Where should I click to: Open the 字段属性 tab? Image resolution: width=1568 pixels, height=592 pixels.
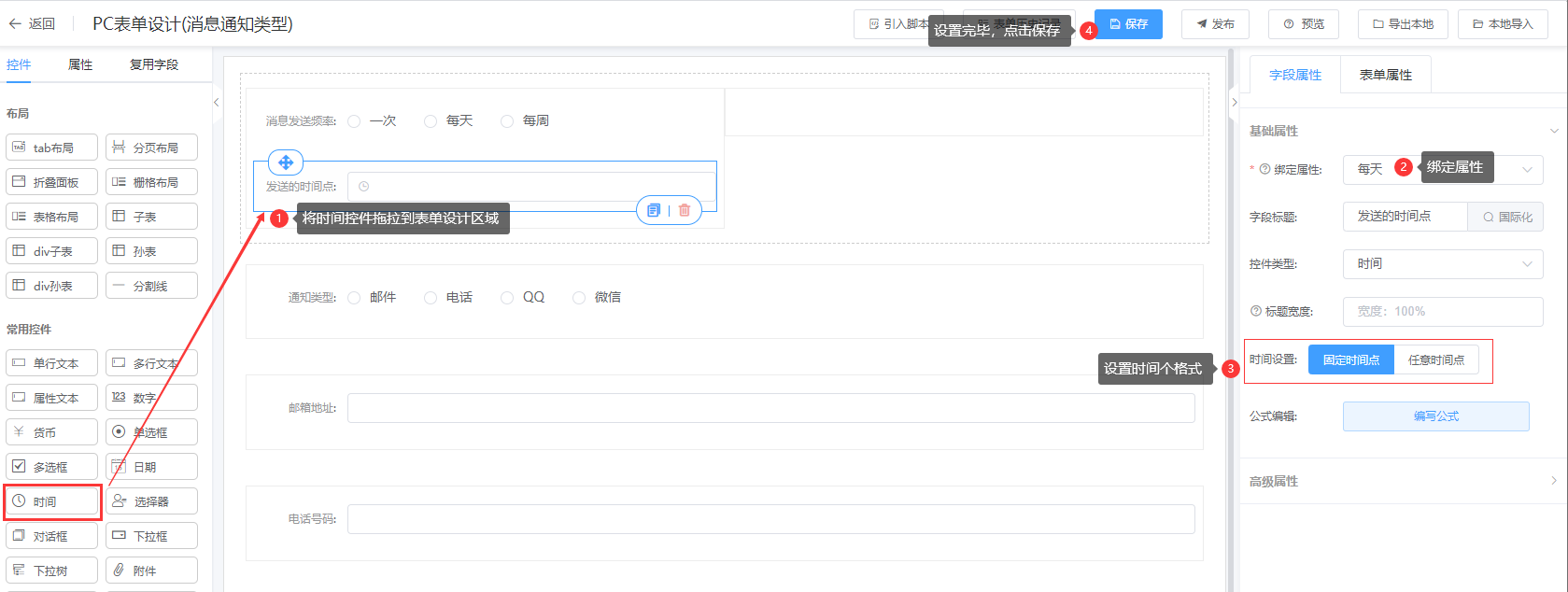point(1295,75)
